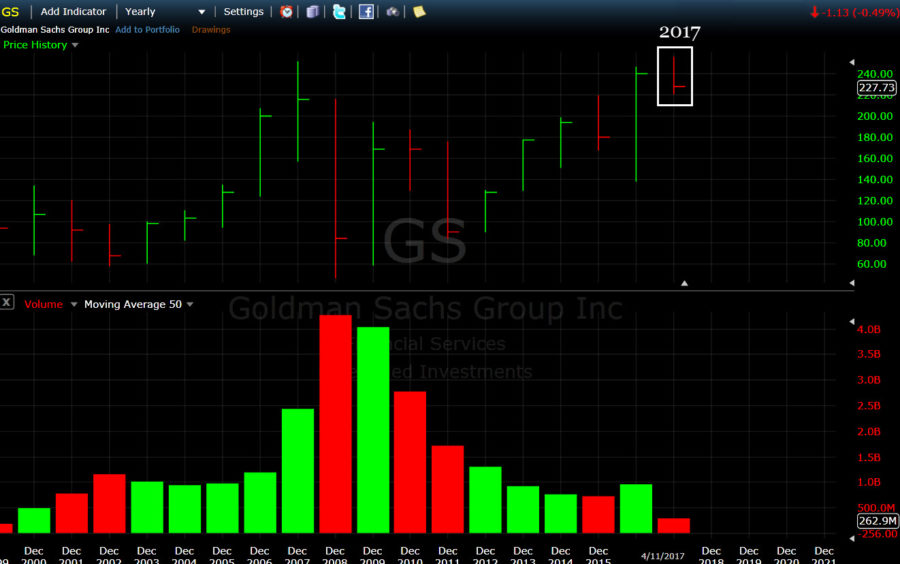Click the 1.0B volume axis label
Screen dimensions: 900x564
(x=868, y=482)
